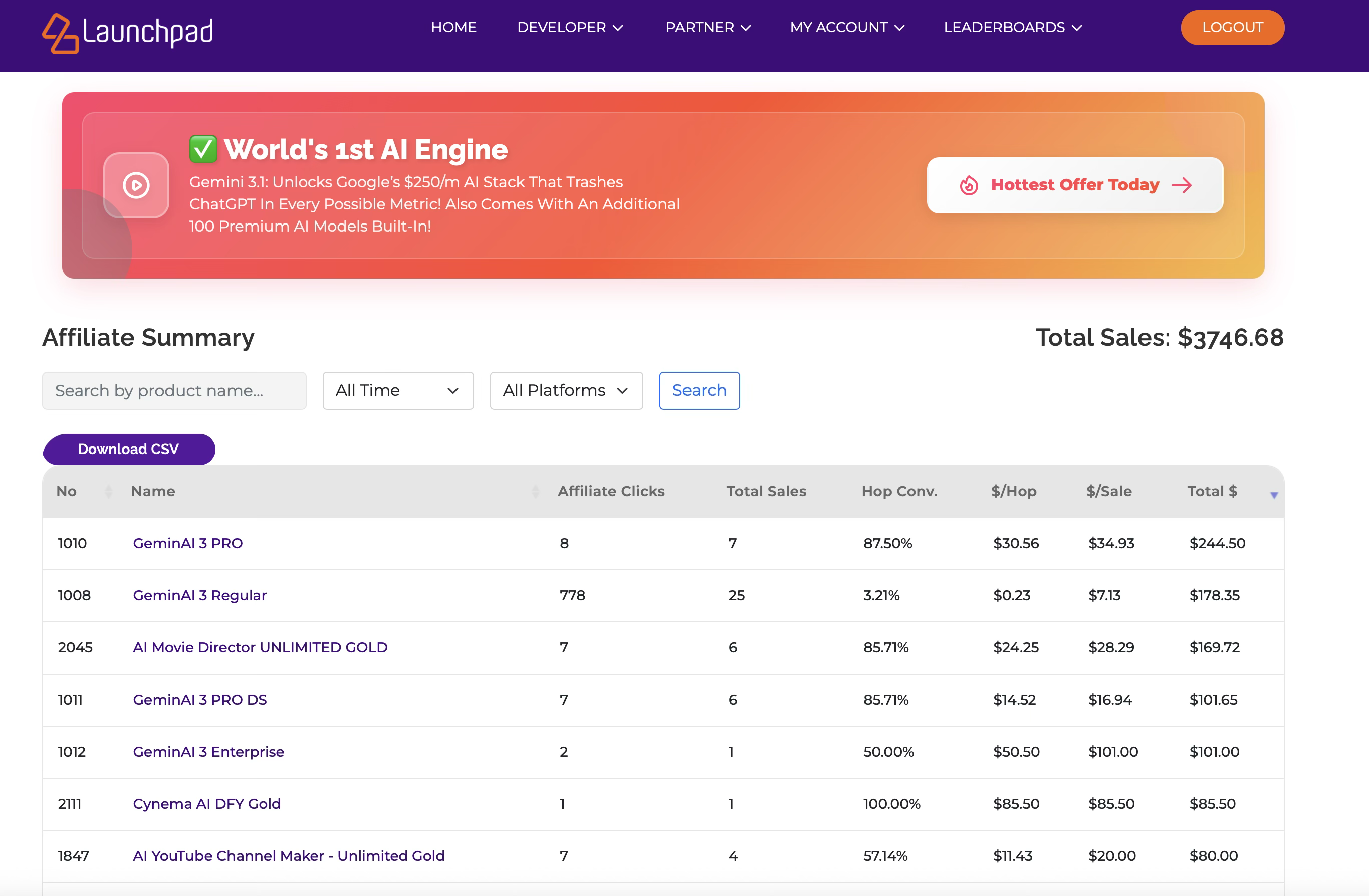Click the $244.50 total cell
This screenshot has width=1369, height=896.
tap(1217, 544)
